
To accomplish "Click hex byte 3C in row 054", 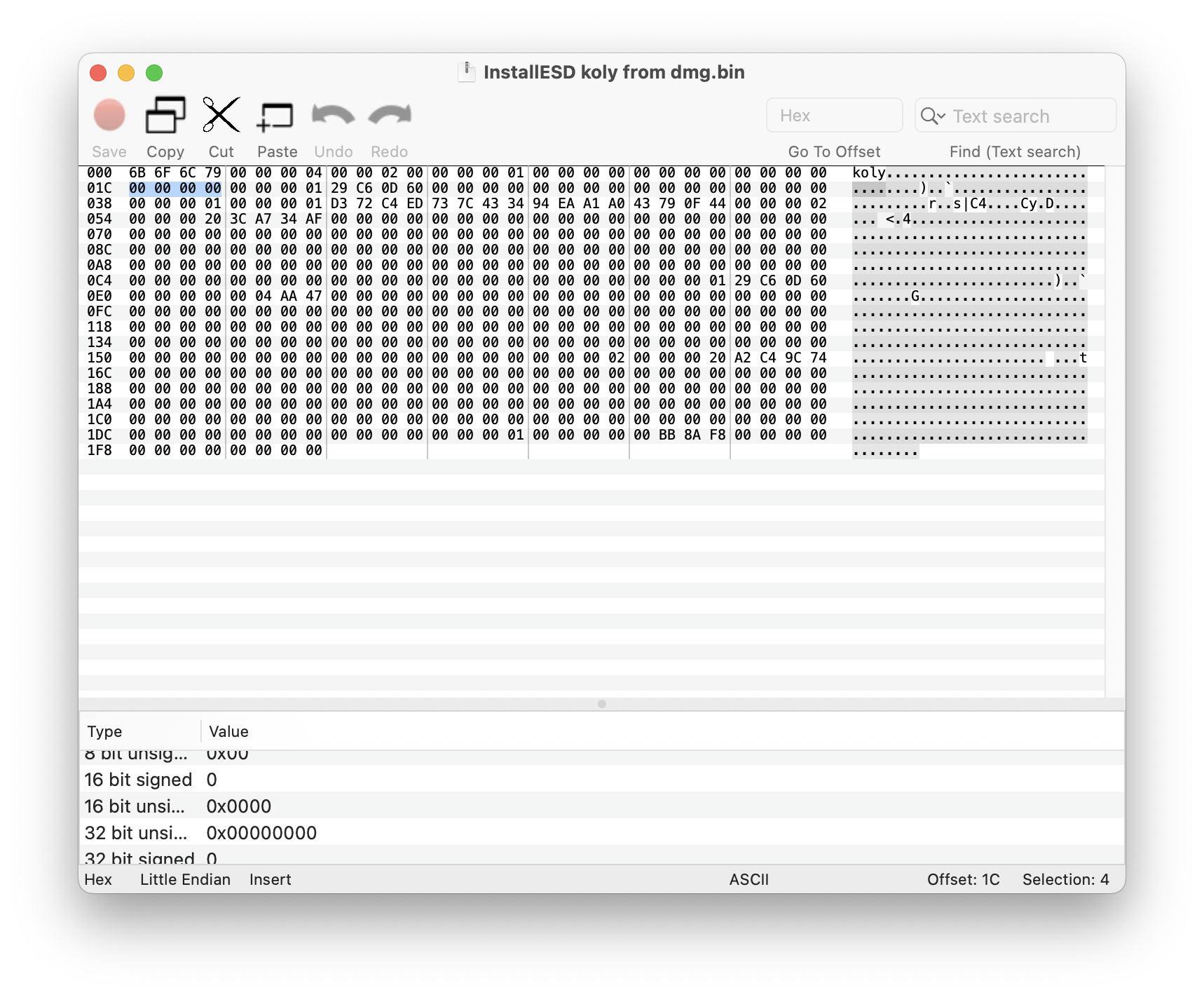I will [x=238, y=219].
